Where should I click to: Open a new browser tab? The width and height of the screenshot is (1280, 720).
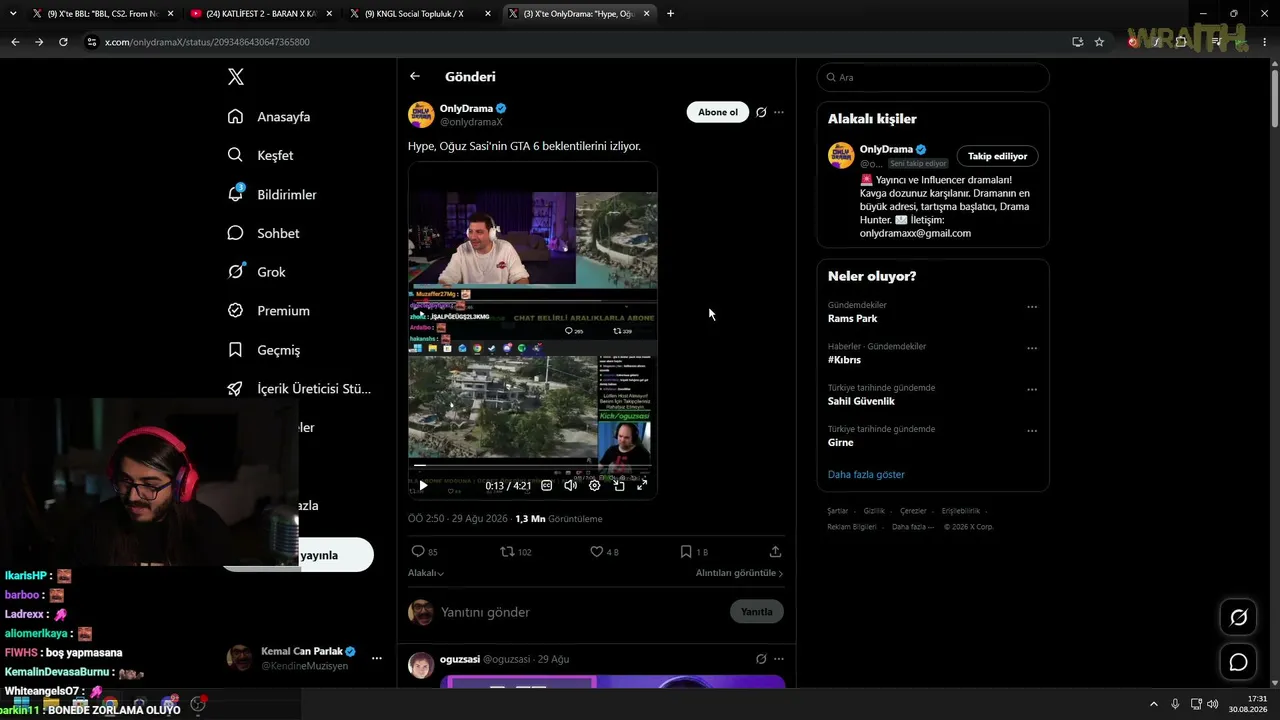670,14
